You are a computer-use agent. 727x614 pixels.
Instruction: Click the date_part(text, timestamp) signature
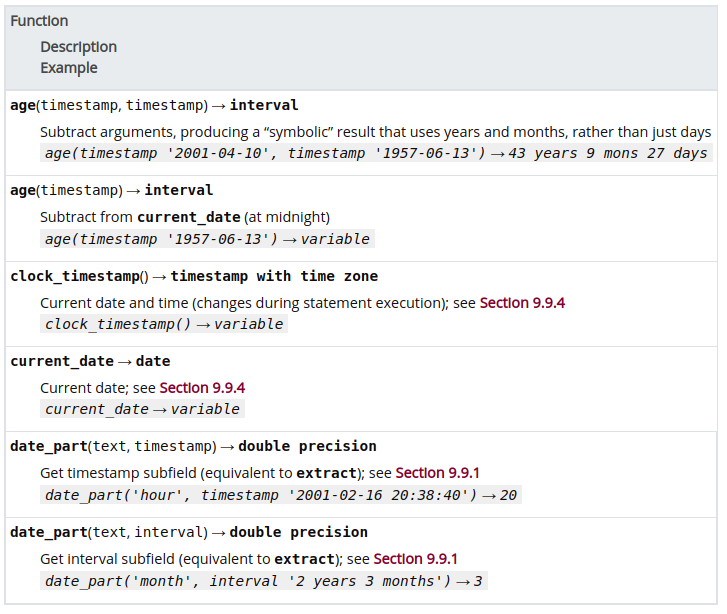click(x=193, y=446)
